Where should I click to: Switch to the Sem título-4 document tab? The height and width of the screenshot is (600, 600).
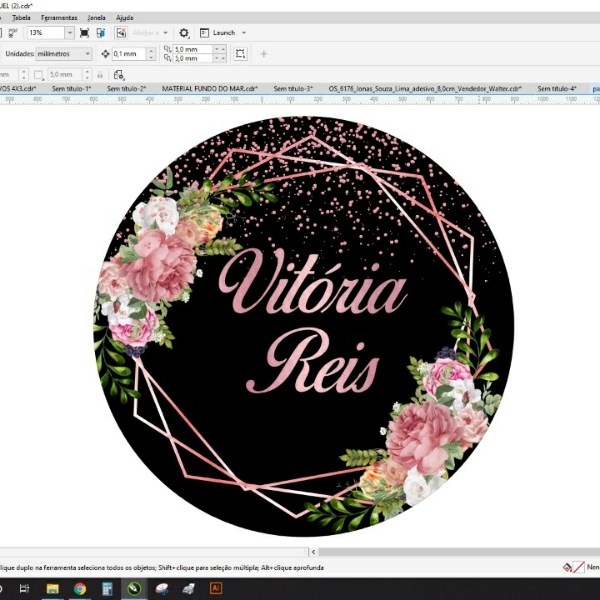(x=557, y=88)
